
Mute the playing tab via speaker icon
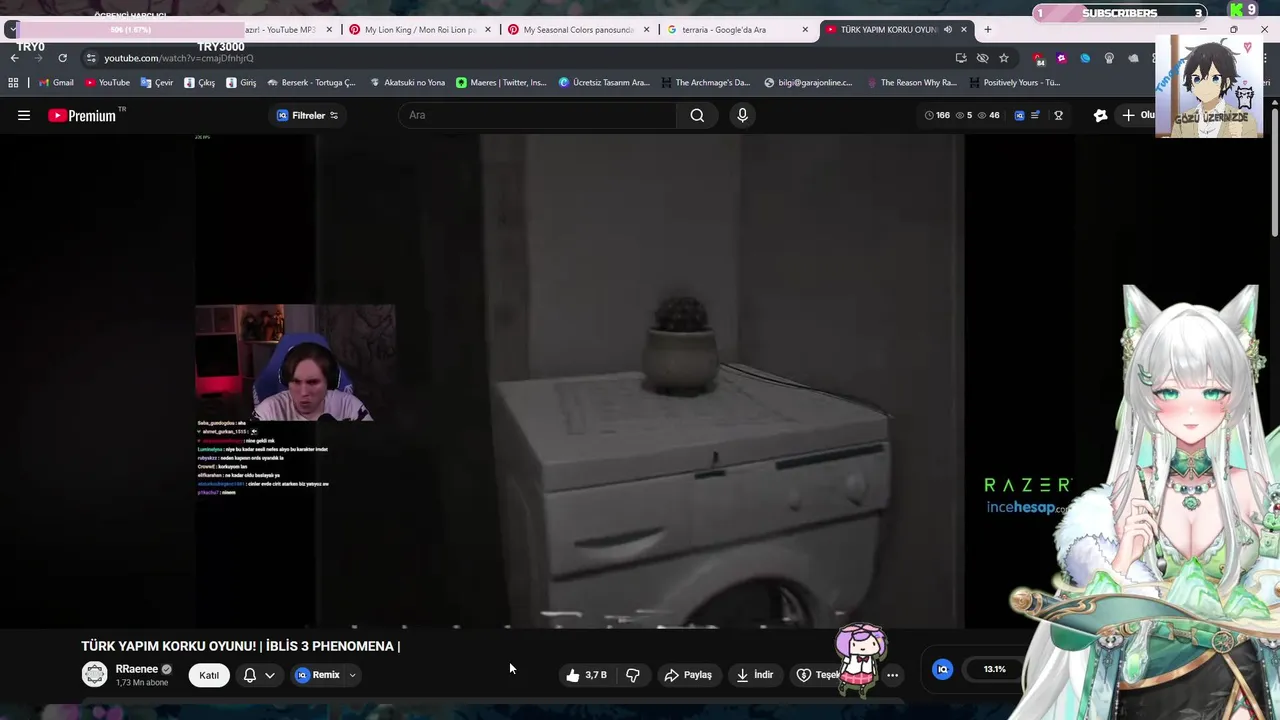948,29
